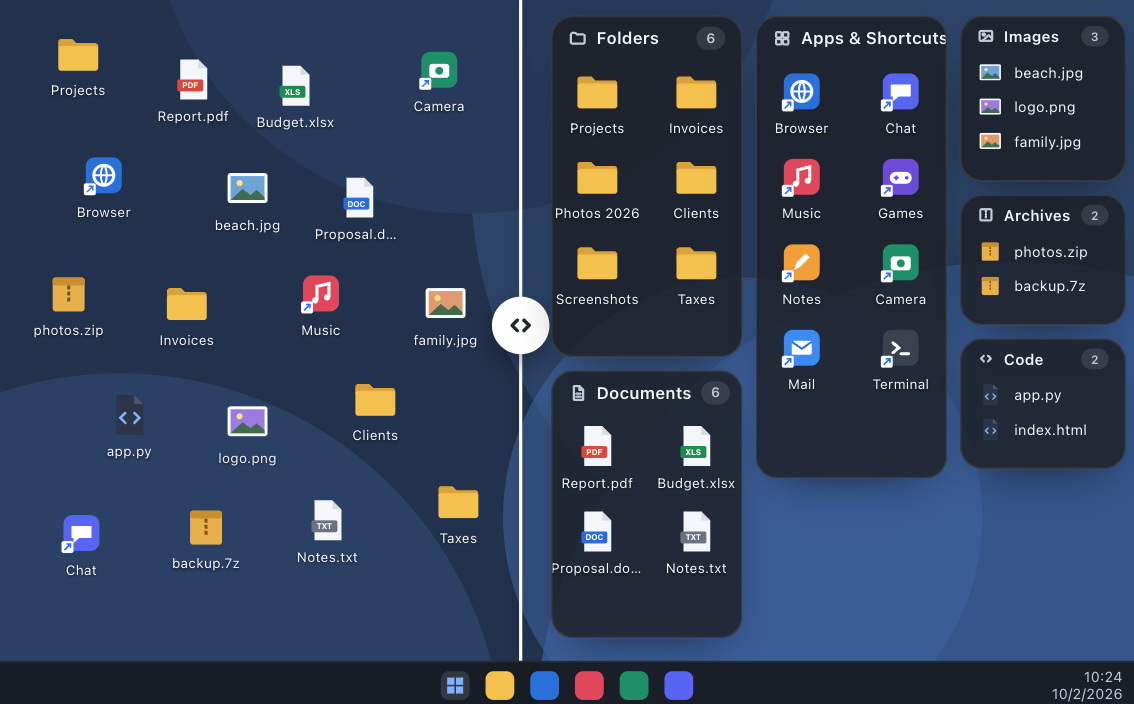Launch the Mail app shortcut
1134x704 pixels.
[801, 361]
